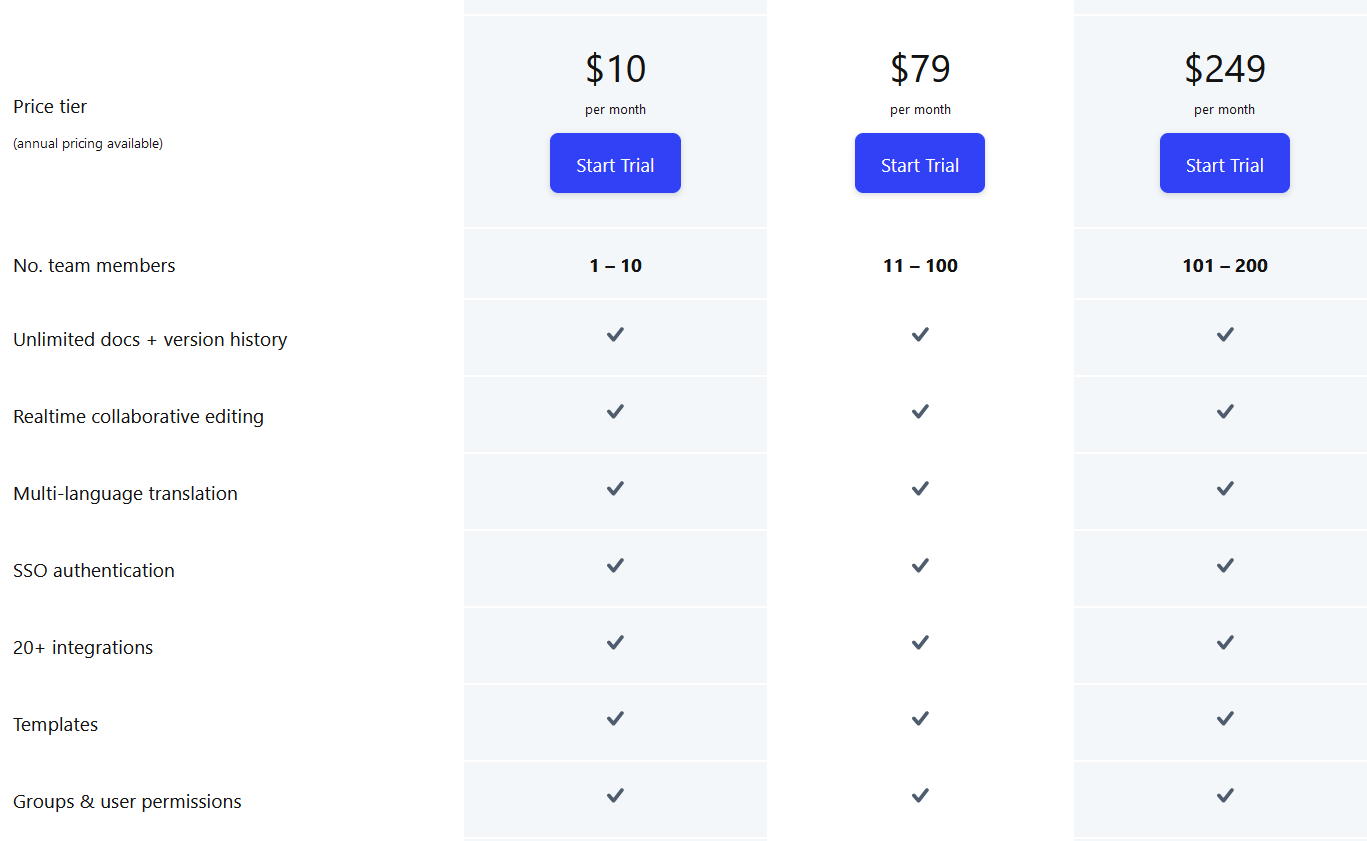Start a trial of the $249 per month plan
Image resolution: width=1367 pixels, height=841 pixels.
[x=1224, y=163]
